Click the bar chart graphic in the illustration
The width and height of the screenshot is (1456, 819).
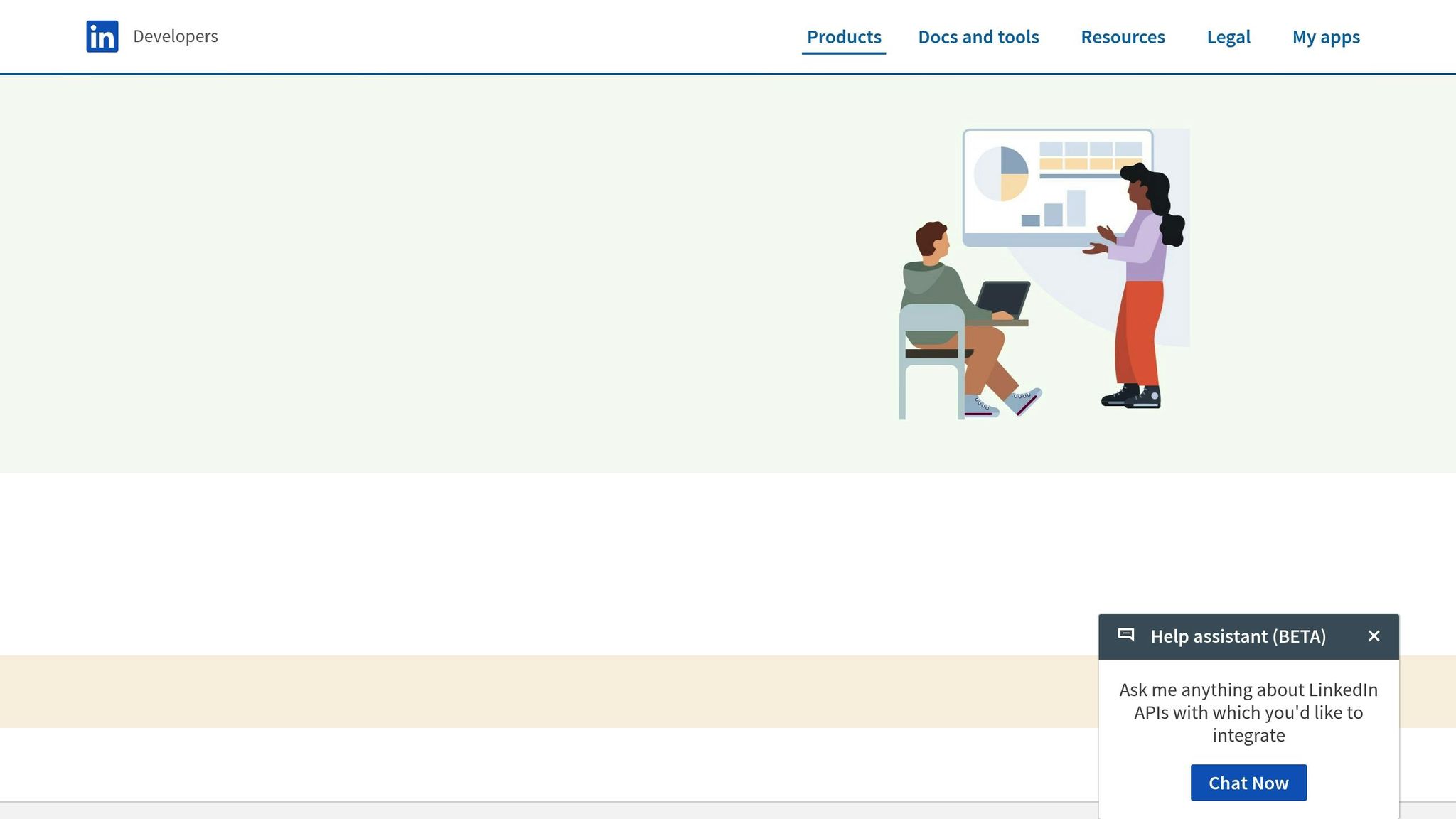click(1053, 213)
